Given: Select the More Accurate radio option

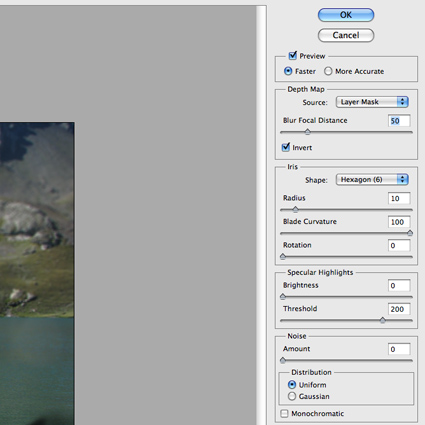Looking at the screenshot, I should pyautogui.click(x=328, y=71).
